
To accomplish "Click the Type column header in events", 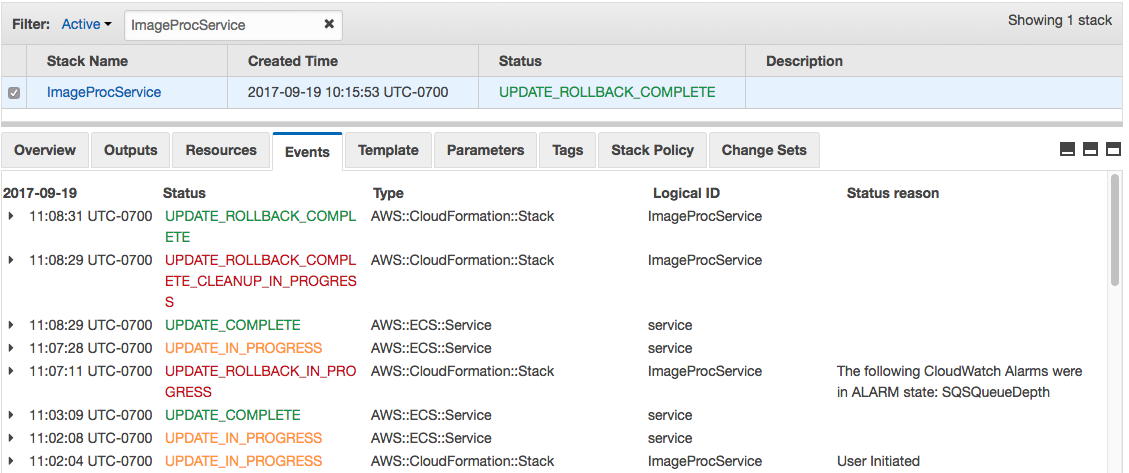I will click(x=388, y=193).
